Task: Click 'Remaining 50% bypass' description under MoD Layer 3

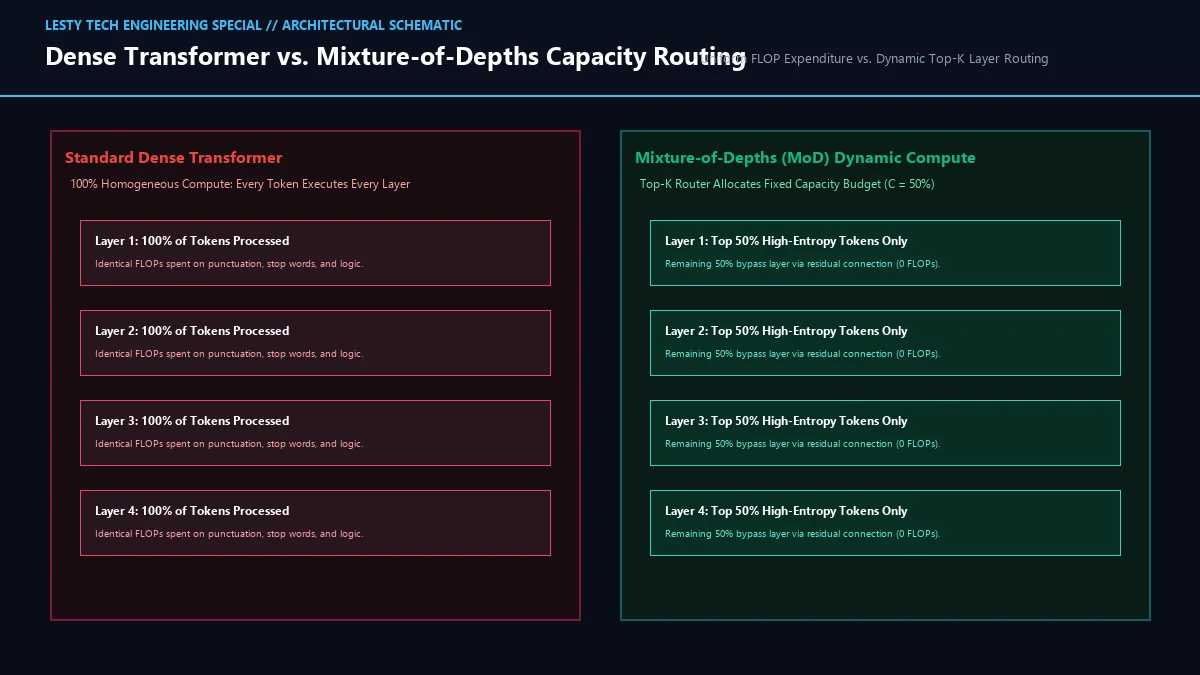Action: (x=803, y=444)
